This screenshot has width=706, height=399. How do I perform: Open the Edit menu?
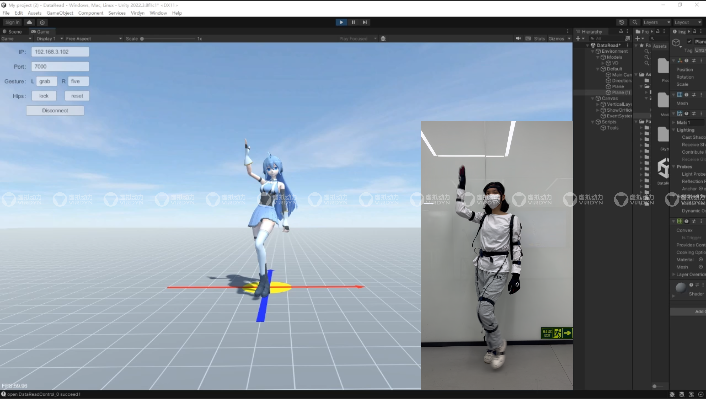[x=18, y=13]
